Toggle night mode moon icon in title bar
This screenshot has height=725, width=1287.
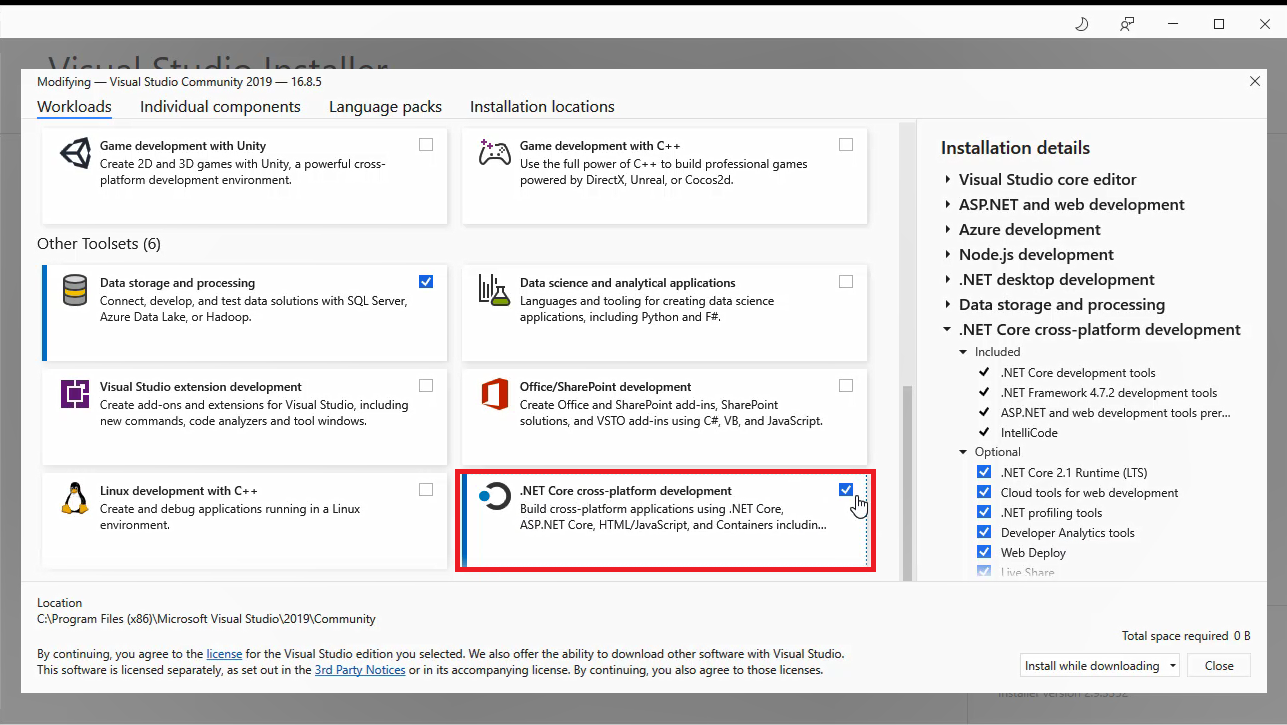click(x=1081, y=24)
